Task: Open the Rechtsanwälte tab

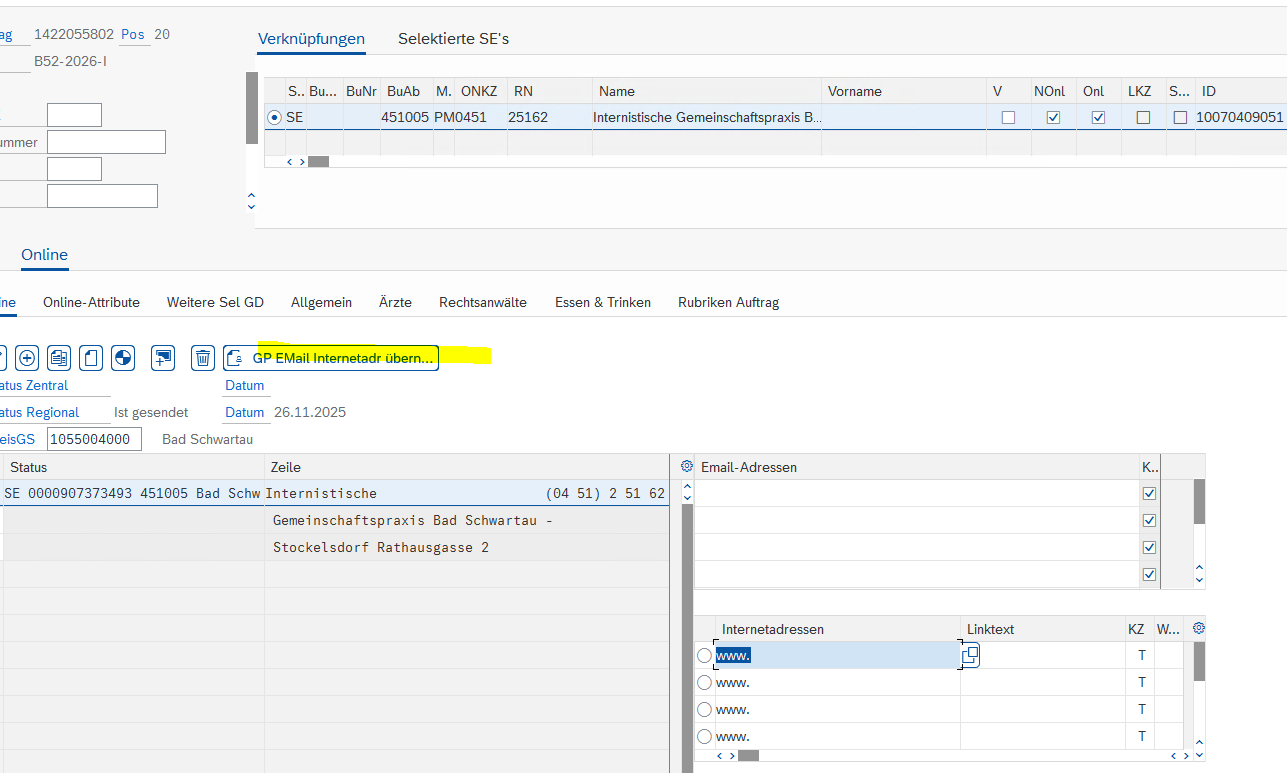Action: pyautogui.click(x=483, y=302)
